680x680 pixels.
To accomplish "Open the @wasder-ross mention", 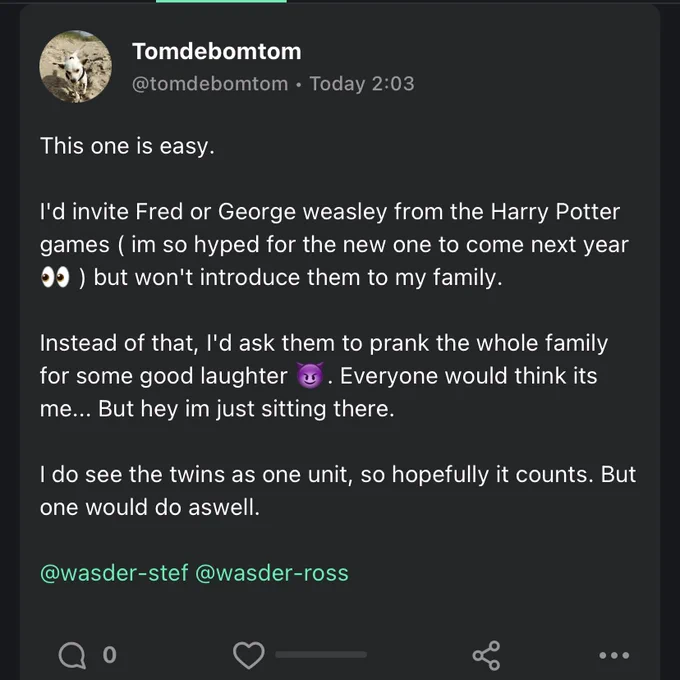I will tap(272, 573).
